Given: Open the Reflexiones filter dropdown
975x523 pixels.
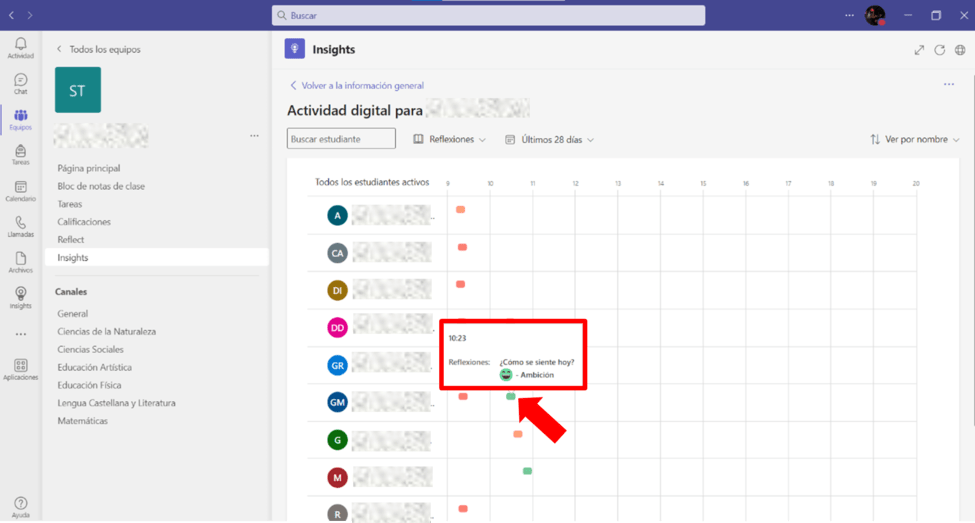Looking at the screenshot, I should [450, 140].
